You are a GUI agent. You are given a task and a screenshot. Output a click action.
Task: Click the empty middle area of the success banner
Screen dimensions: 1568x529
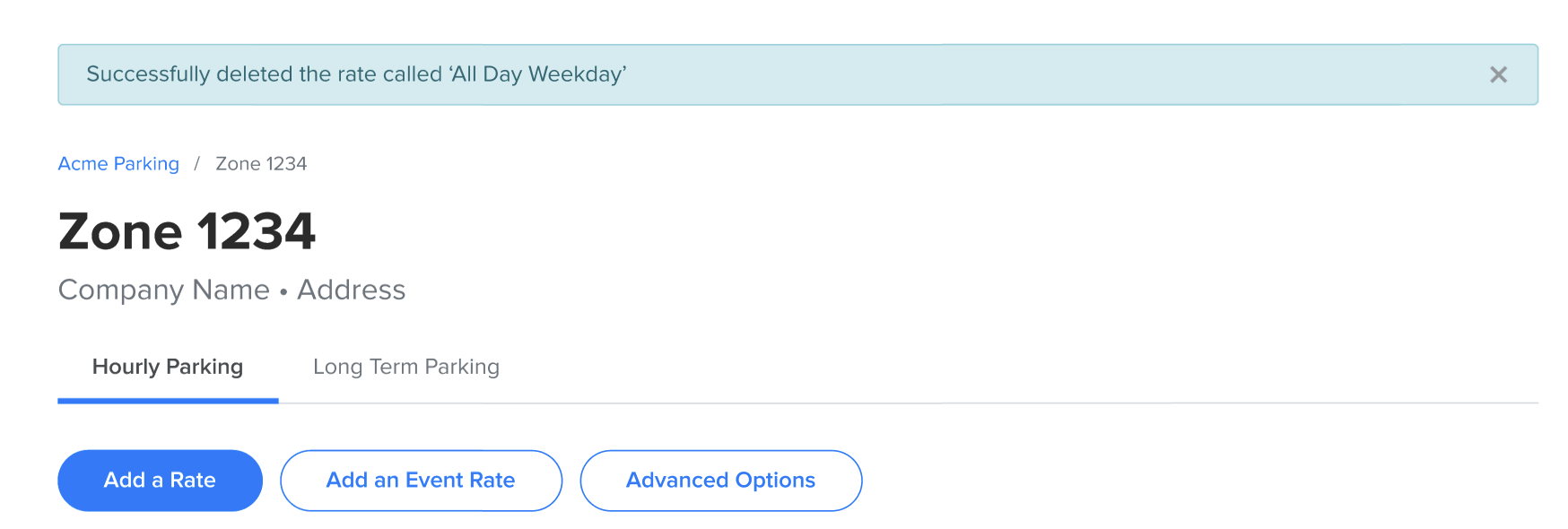click(x=1032, y=74)
